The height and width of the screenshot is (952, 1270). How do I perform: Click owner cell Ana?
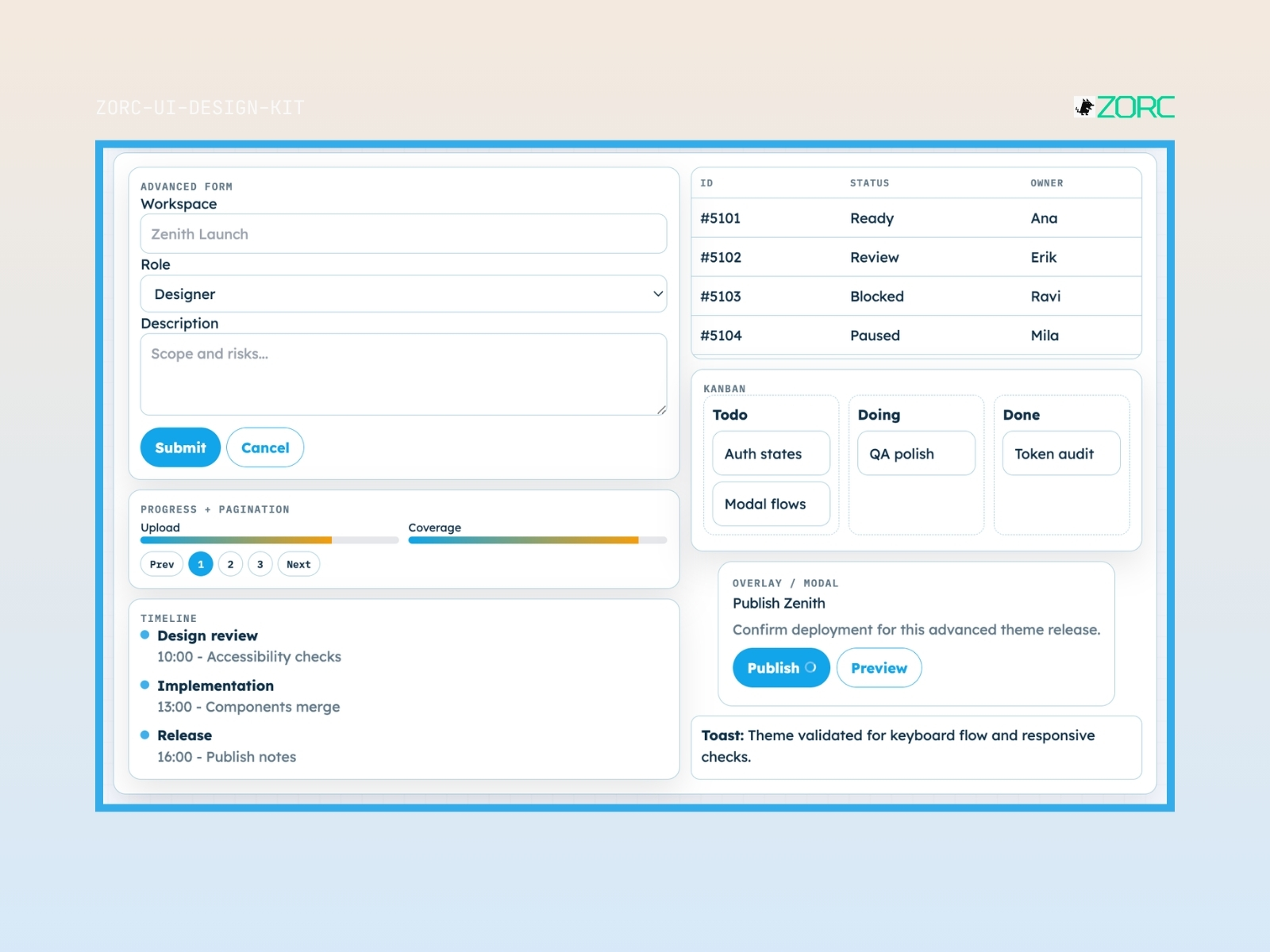point(1044,218)
